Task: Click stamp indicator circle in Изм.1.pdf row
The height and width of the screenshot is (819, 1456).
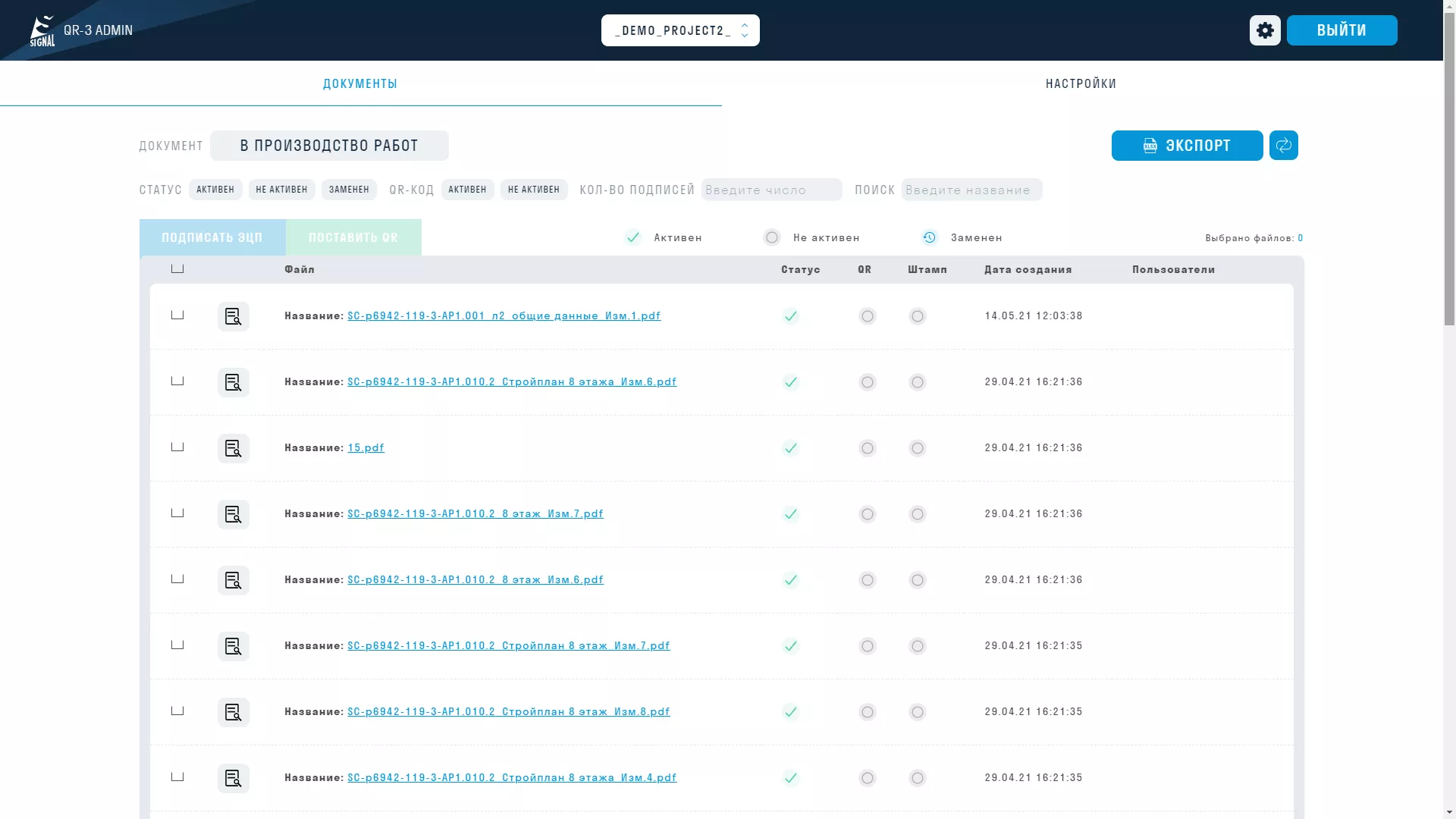Action: tap(918, 316)
